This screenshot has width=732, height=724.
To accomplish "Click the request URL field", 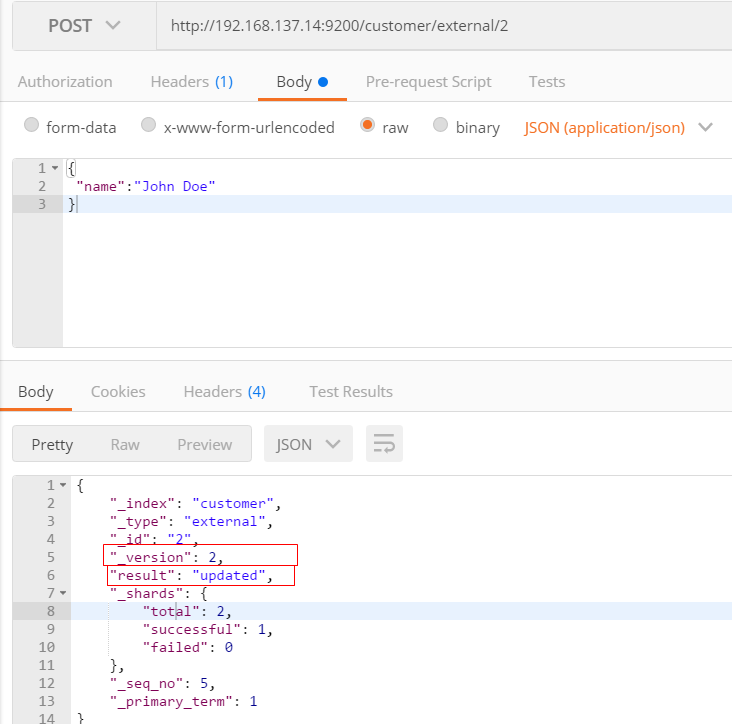I will [440, 25].
